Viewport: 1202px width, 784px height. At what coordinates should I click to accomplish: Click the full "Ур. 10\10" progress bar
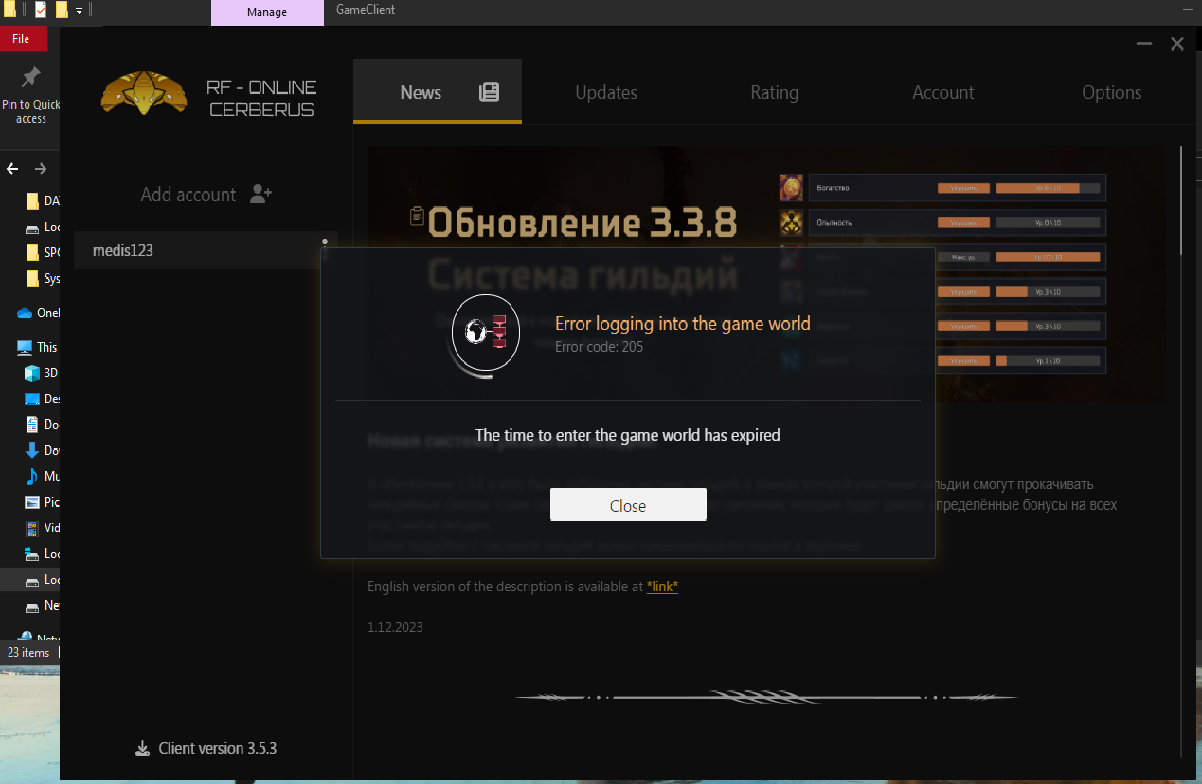coord(1048,257)
